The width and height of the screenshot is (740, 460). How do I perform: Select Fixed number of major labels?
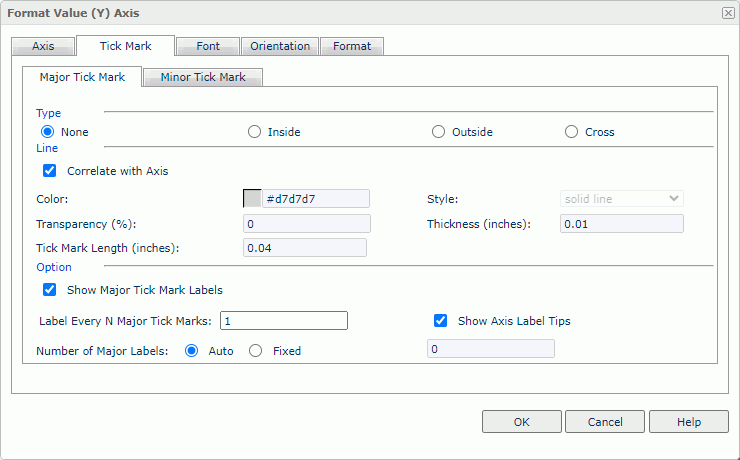pos(255,351)
